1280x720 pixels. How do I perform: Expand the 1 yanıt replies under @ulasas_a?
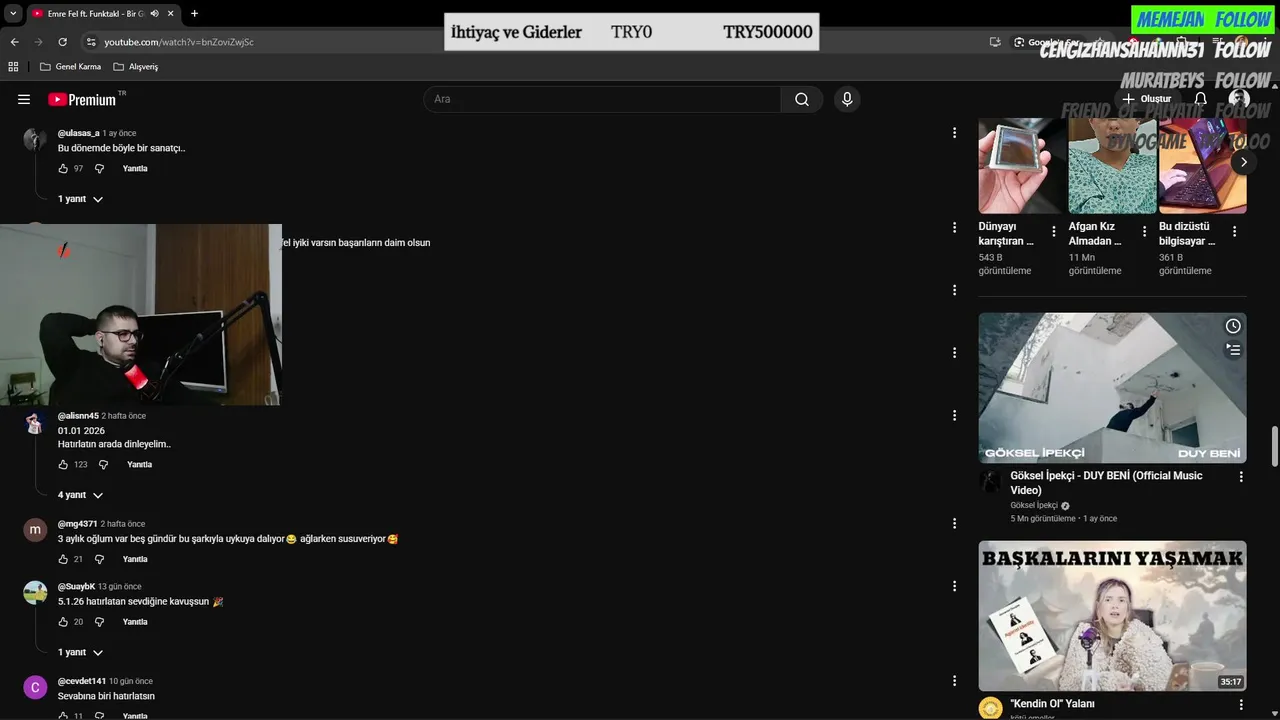click(x=80, y=199)
